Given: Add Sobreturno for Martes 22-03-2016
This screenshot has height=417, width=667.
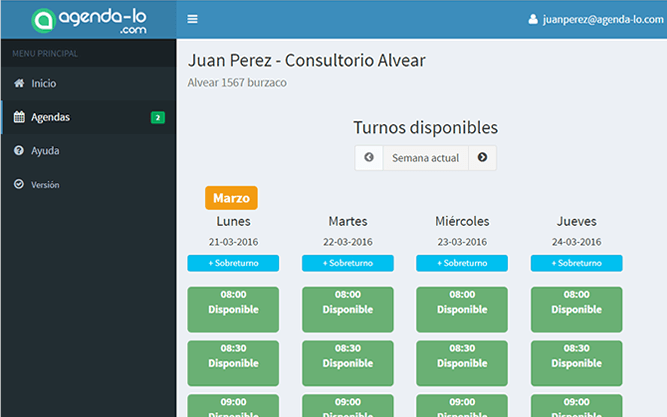Looking at the screenshot, I should 348,263.
